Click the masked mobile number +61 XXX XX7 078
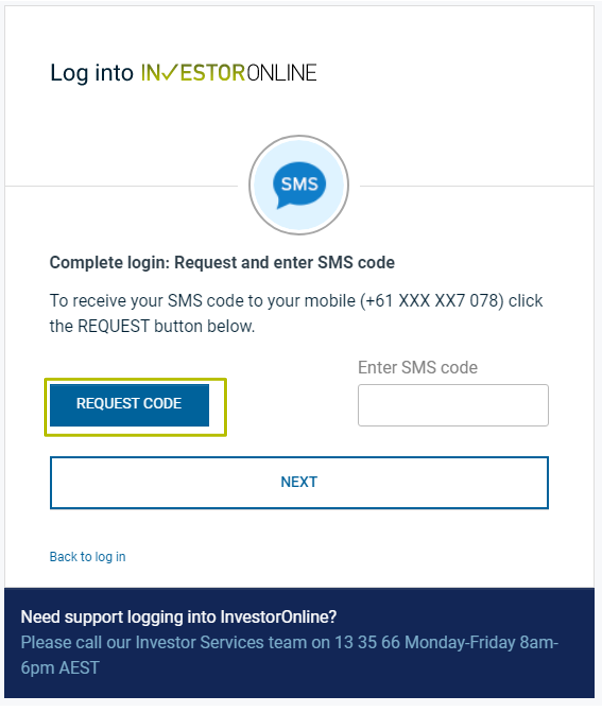 431,300
